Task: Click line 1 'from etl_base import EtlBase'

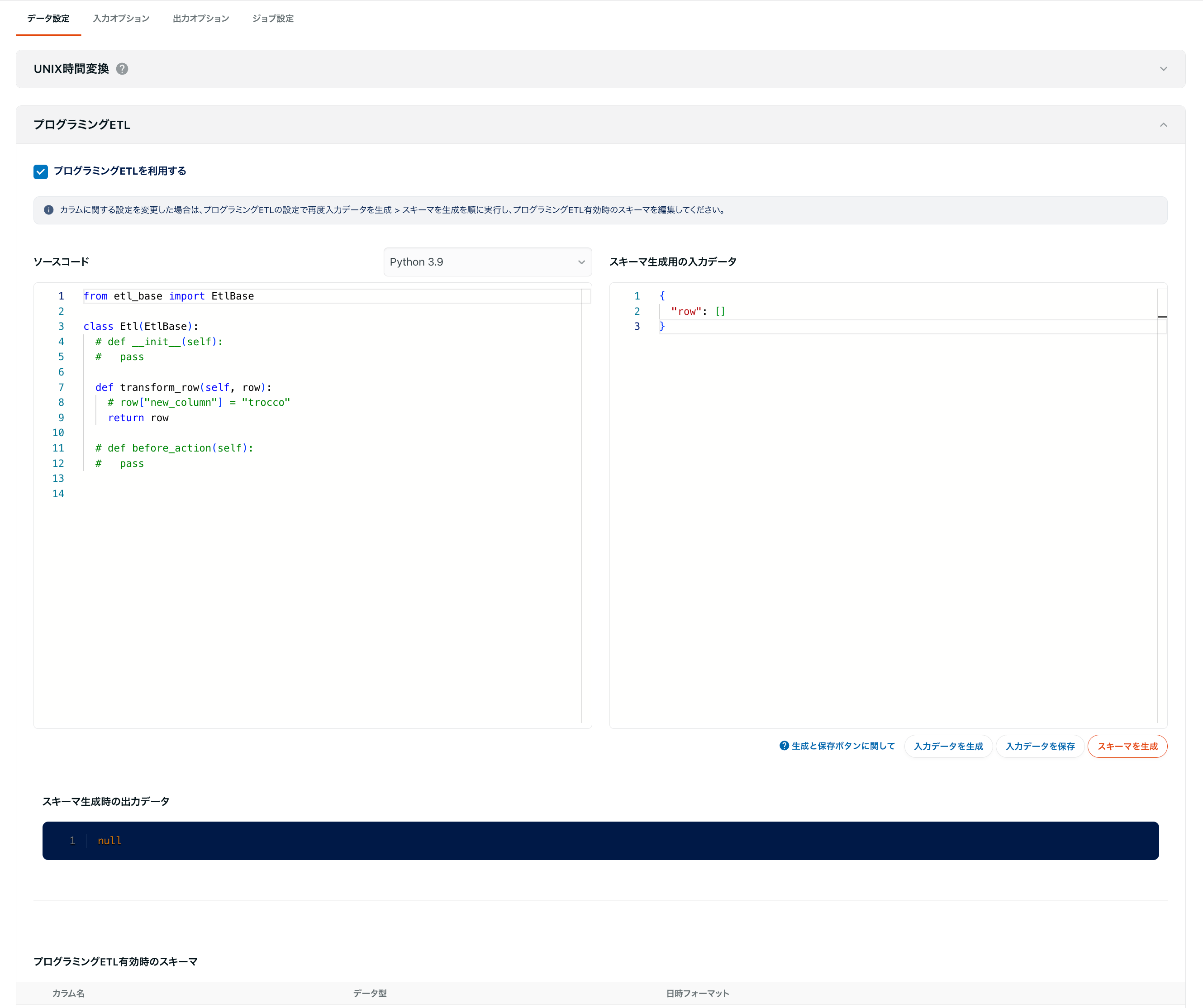Action: [x=168, y=296]
